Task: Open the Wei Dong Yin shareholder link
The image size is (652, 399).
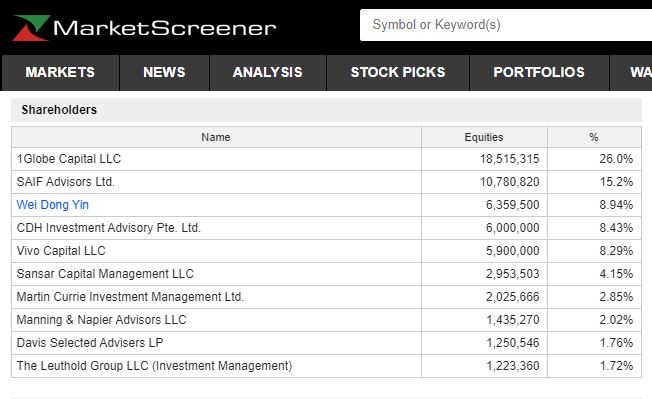Action: pyautogui.click(x=53, y=205)
